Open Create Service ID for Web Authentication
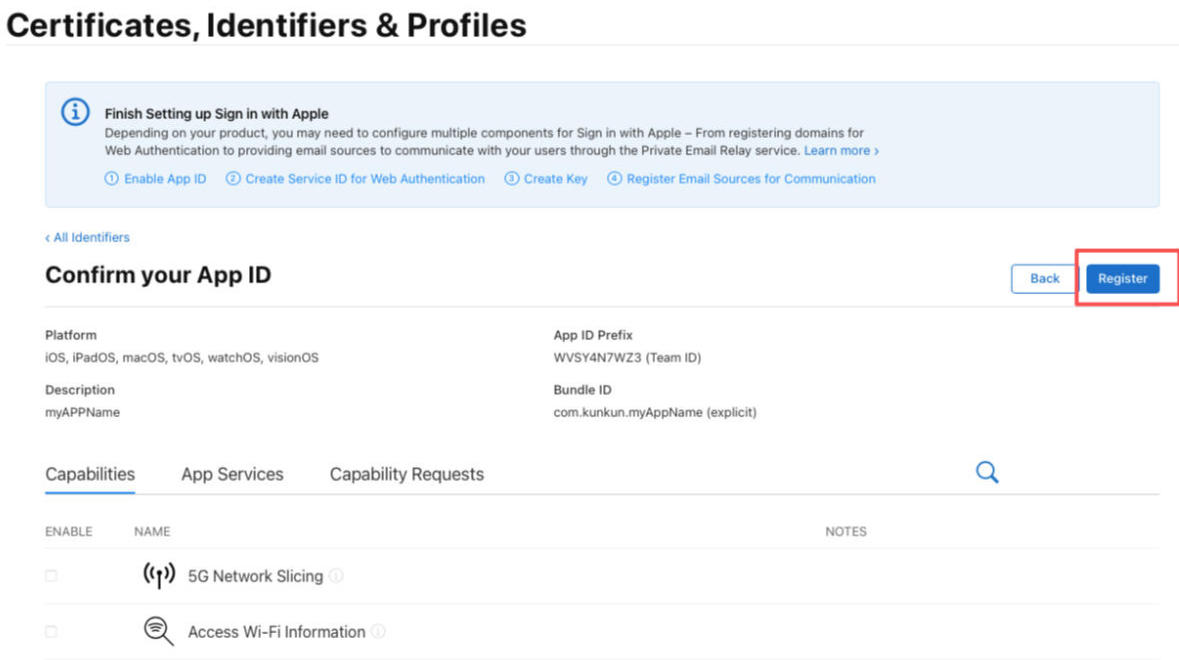 point(355,179)
